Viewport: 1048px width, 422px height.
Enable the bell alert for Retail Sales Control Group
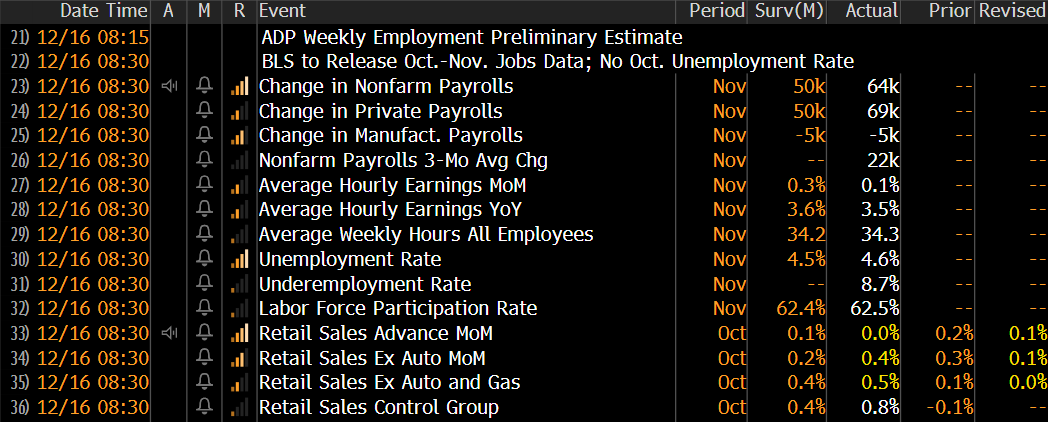[x=205, y=407]
